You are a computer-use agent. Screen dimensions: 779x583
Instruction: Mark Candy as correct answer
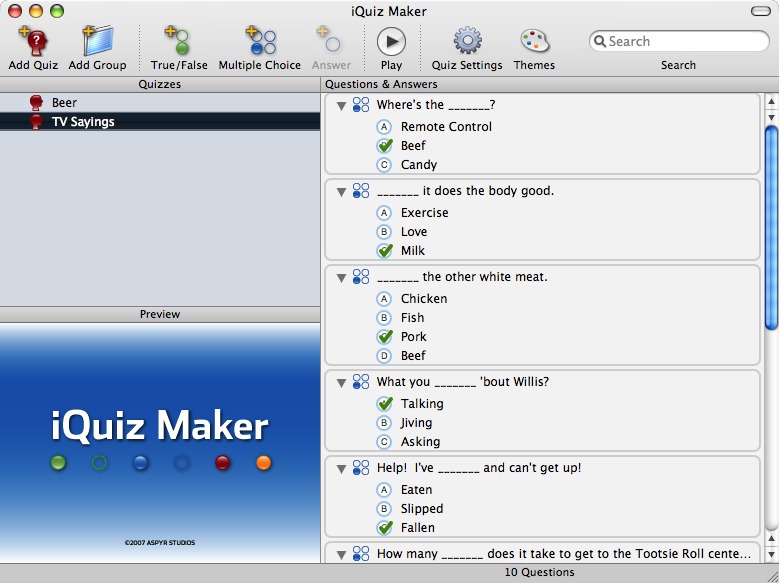(384, 165)
